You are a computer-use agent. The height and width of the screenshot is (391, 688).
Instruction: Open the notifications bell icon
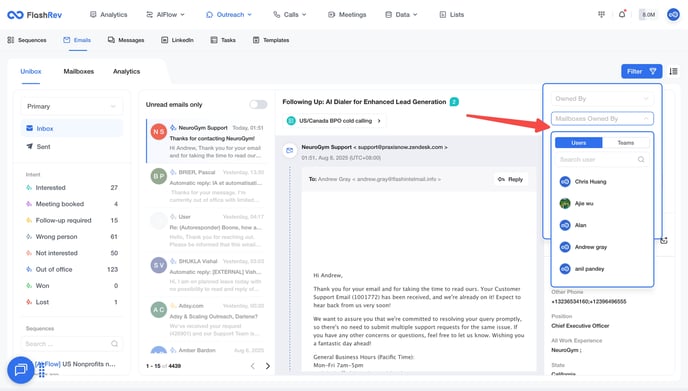click(622, 14)
